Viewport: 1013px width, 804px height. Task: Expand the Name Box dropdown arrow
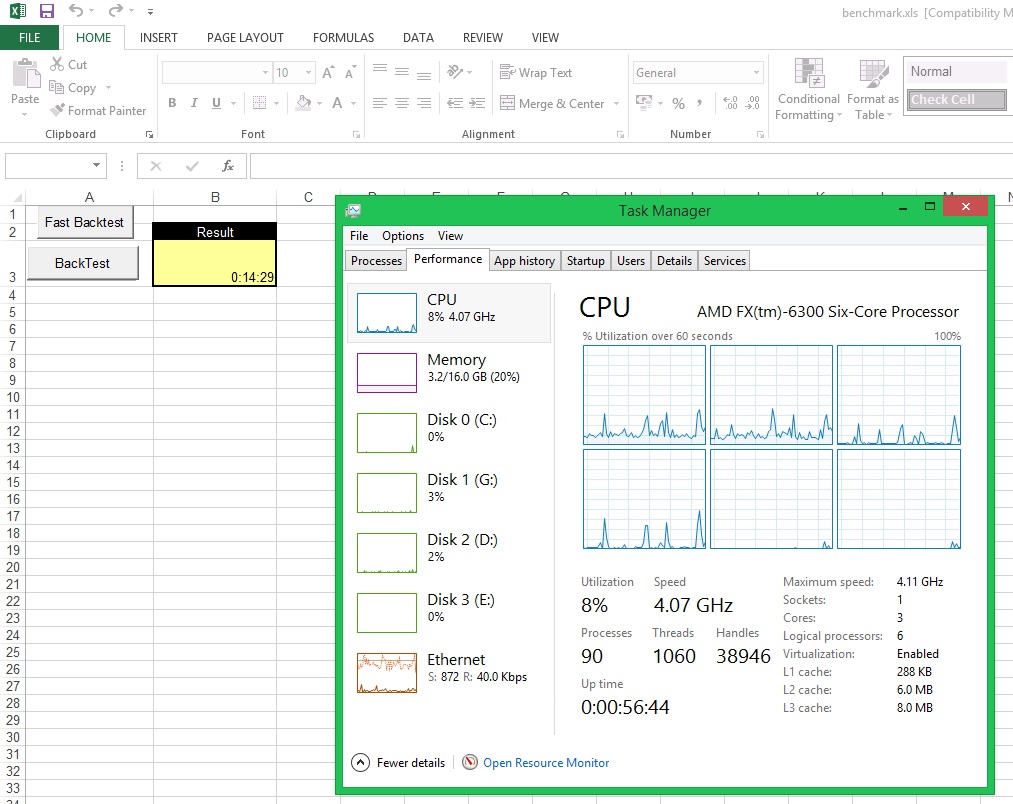click(96, 166)
